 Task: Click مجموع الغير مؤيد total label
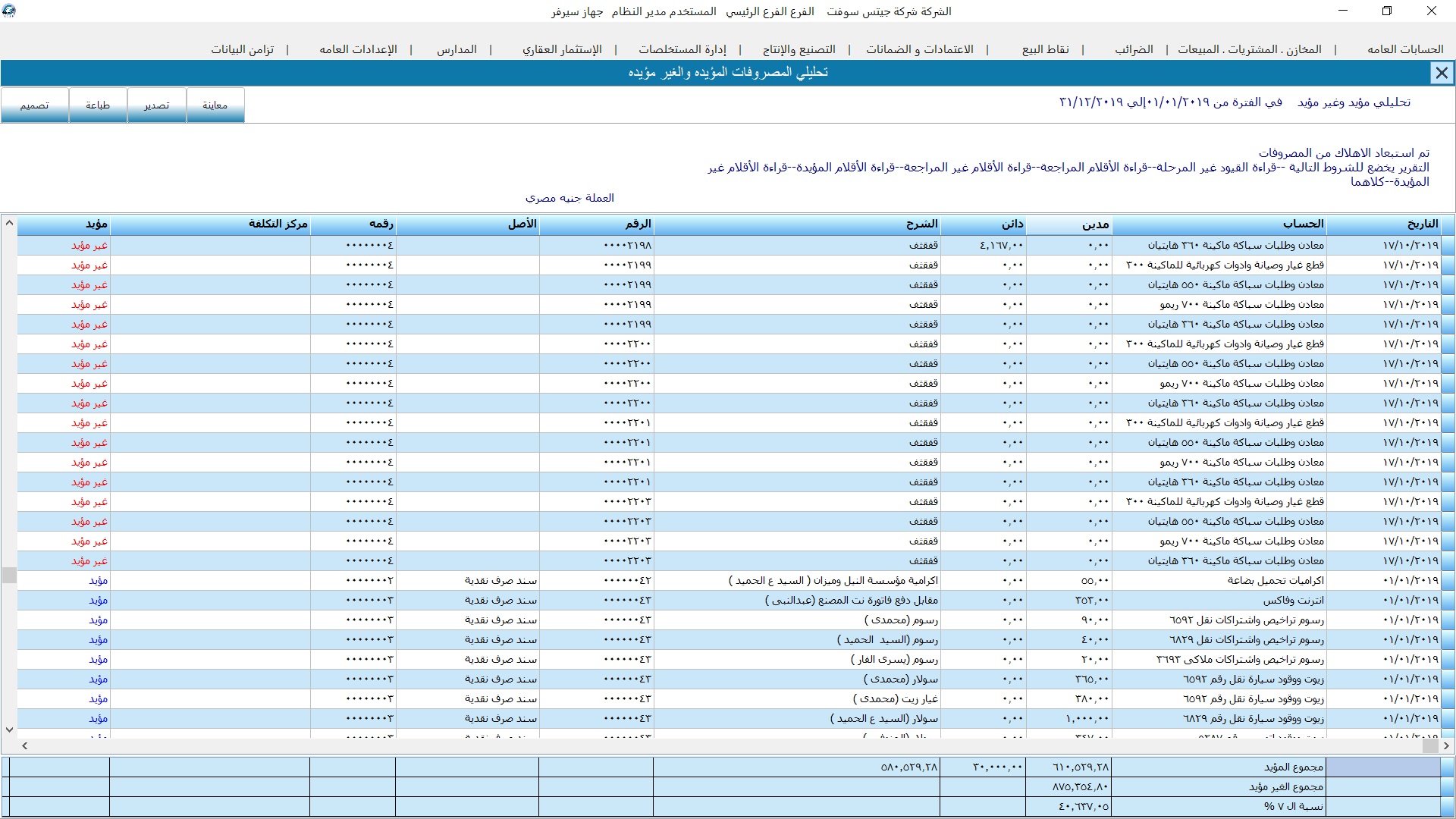click(1286, 786)
